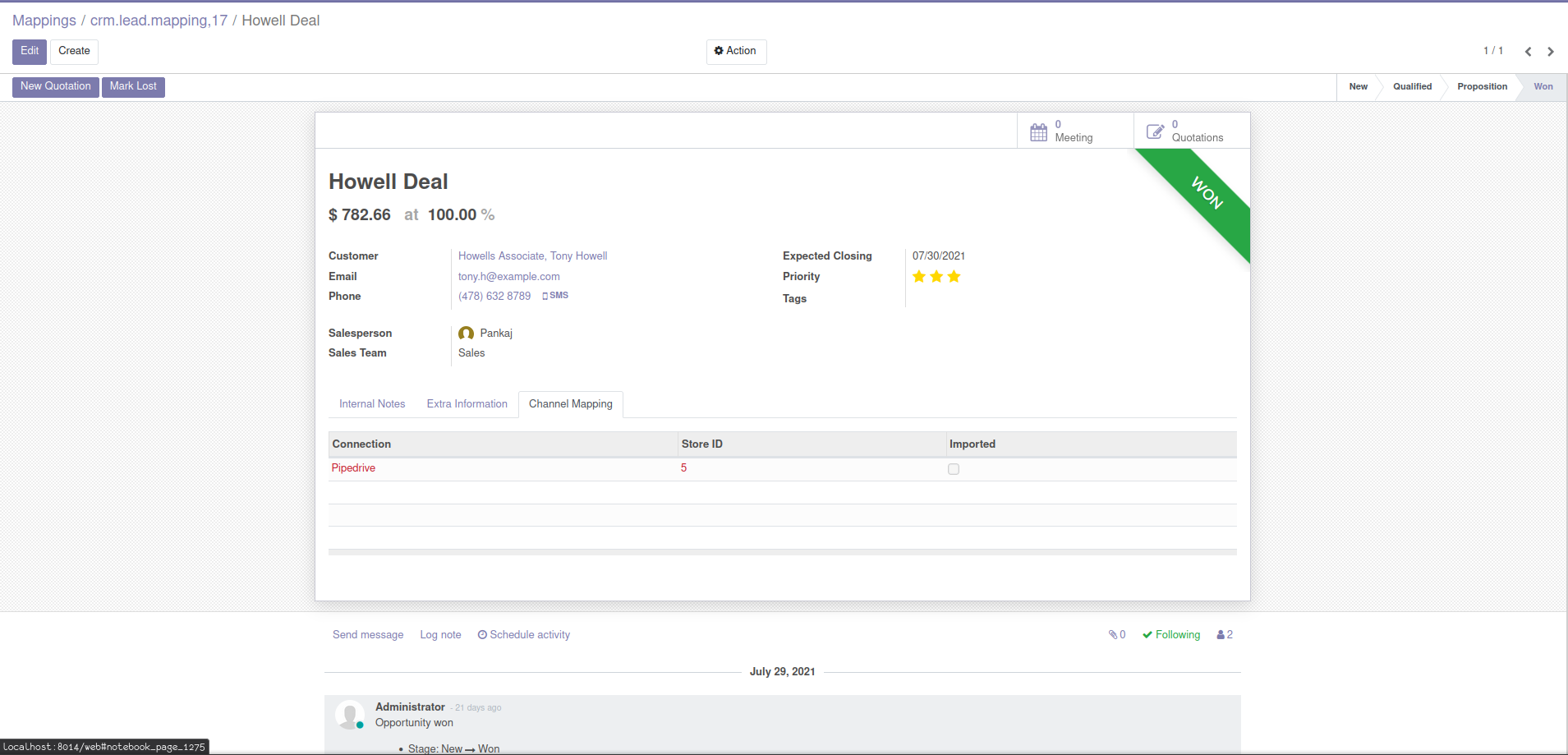Viewport: 1568px width, 755px height.
Task: Click the third priority star
Action: (x=954, y=277)
